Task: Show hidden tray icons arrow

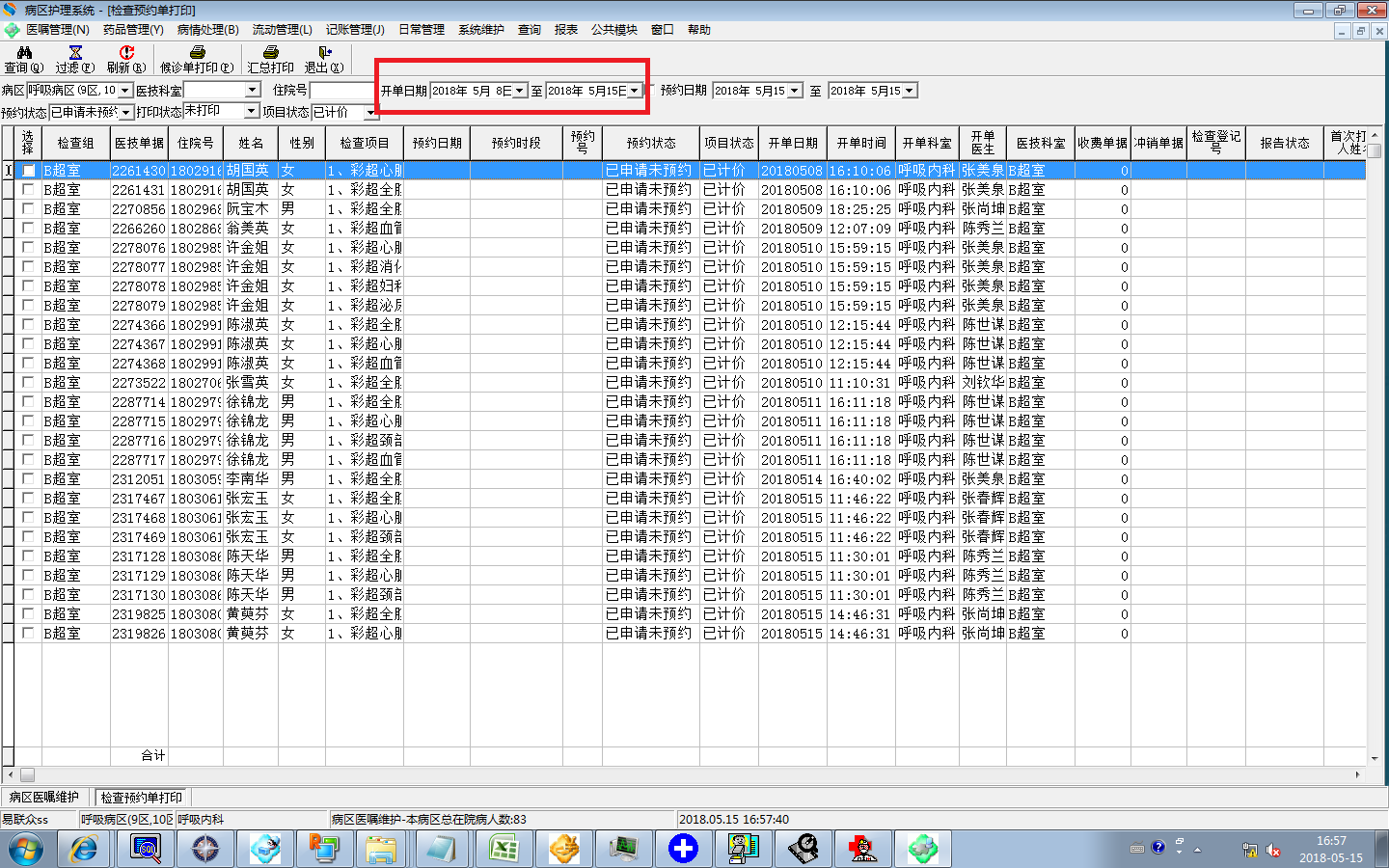Action: 1197,850
